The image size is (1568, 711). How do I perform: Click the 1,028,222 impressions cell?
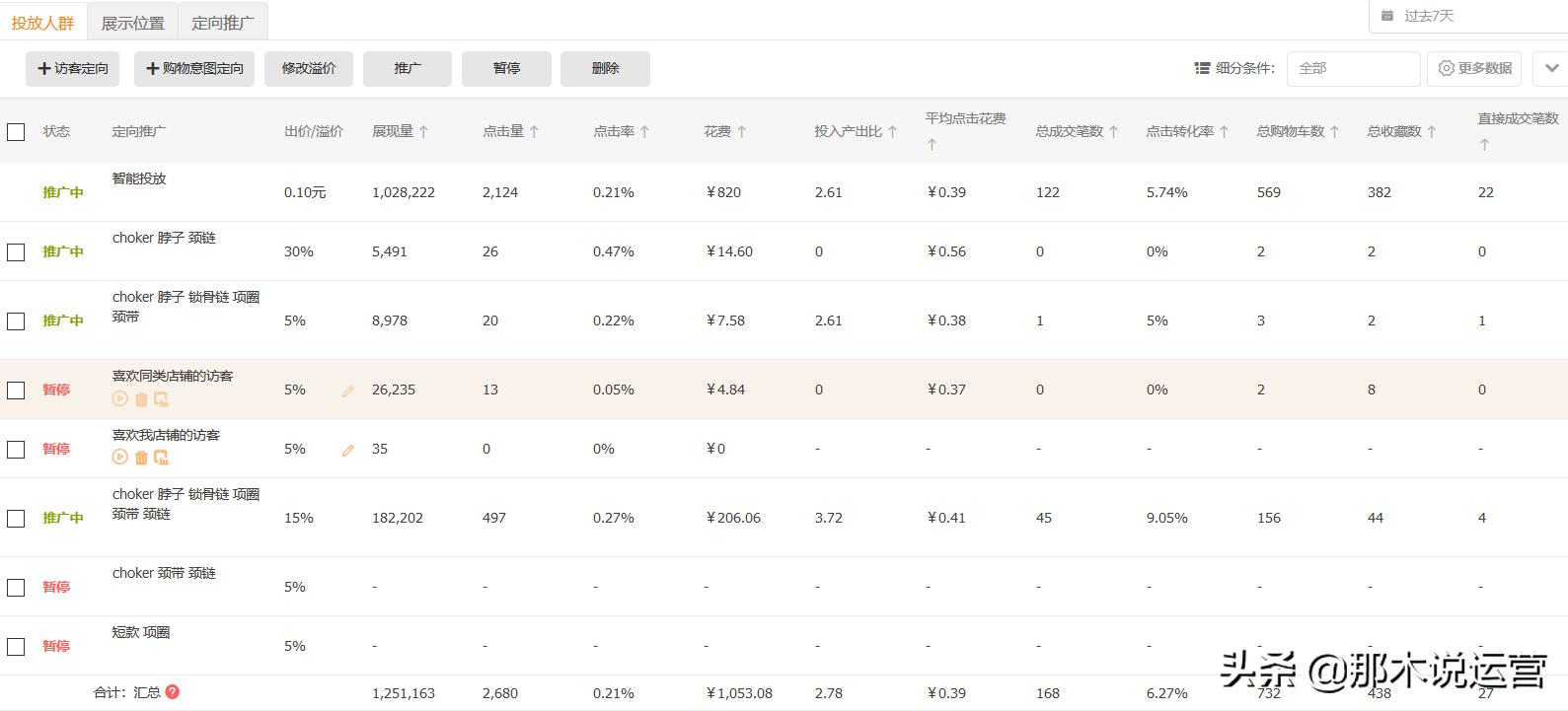[x=404, y=192]
